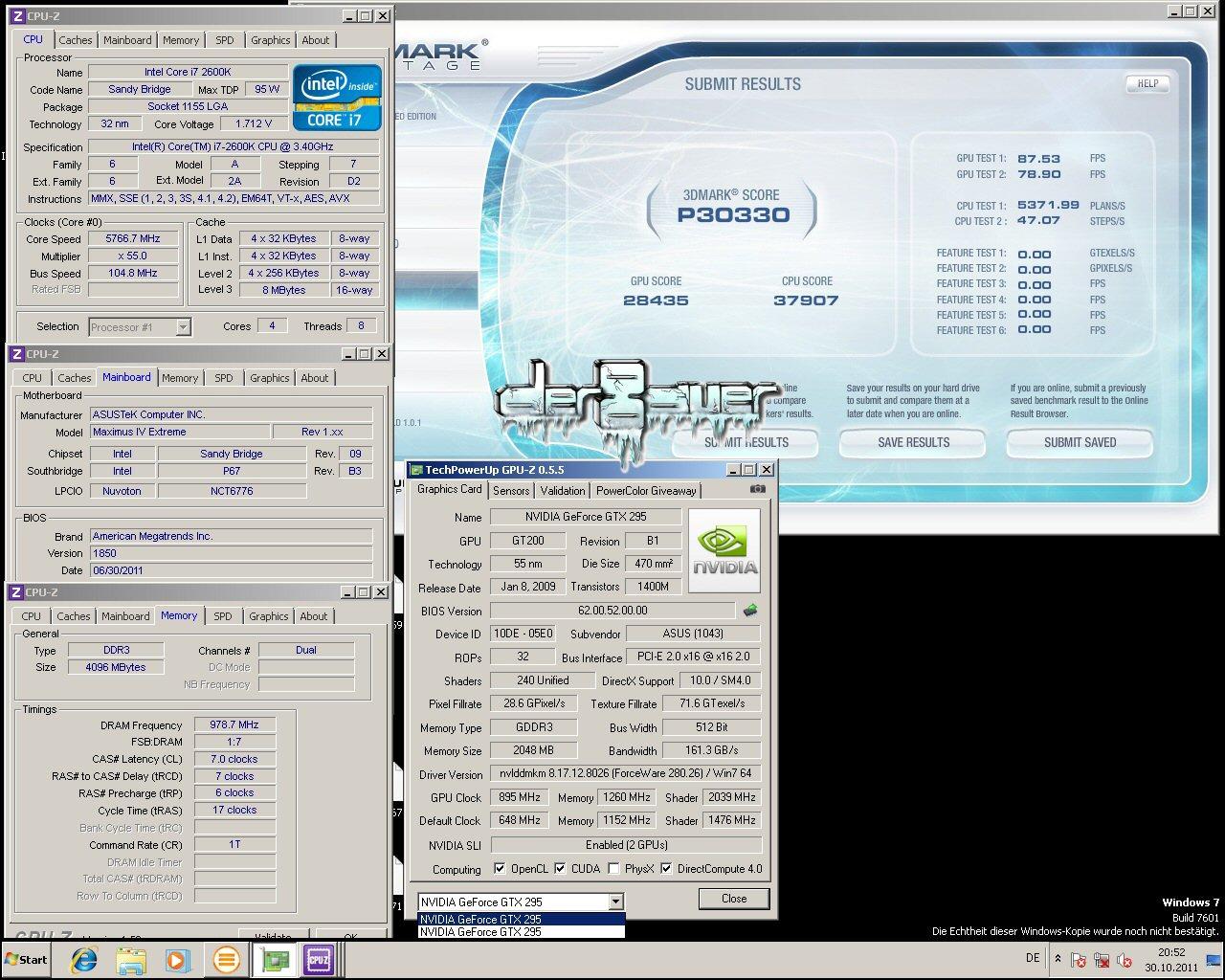Open the Start menu
Screen dimensions: 1225x980
[x=26, y=960]
